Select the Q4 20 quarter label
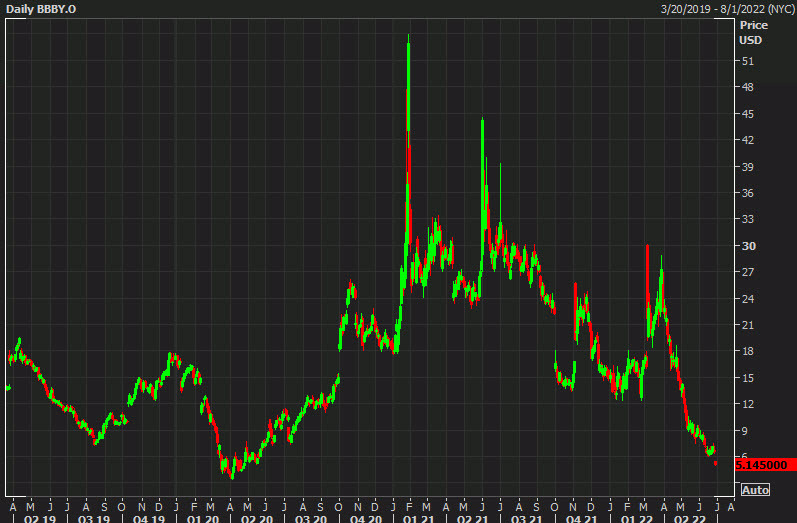The height and width of the screenshot is (523, 797). pyautogui.click(x=366, y=519)
